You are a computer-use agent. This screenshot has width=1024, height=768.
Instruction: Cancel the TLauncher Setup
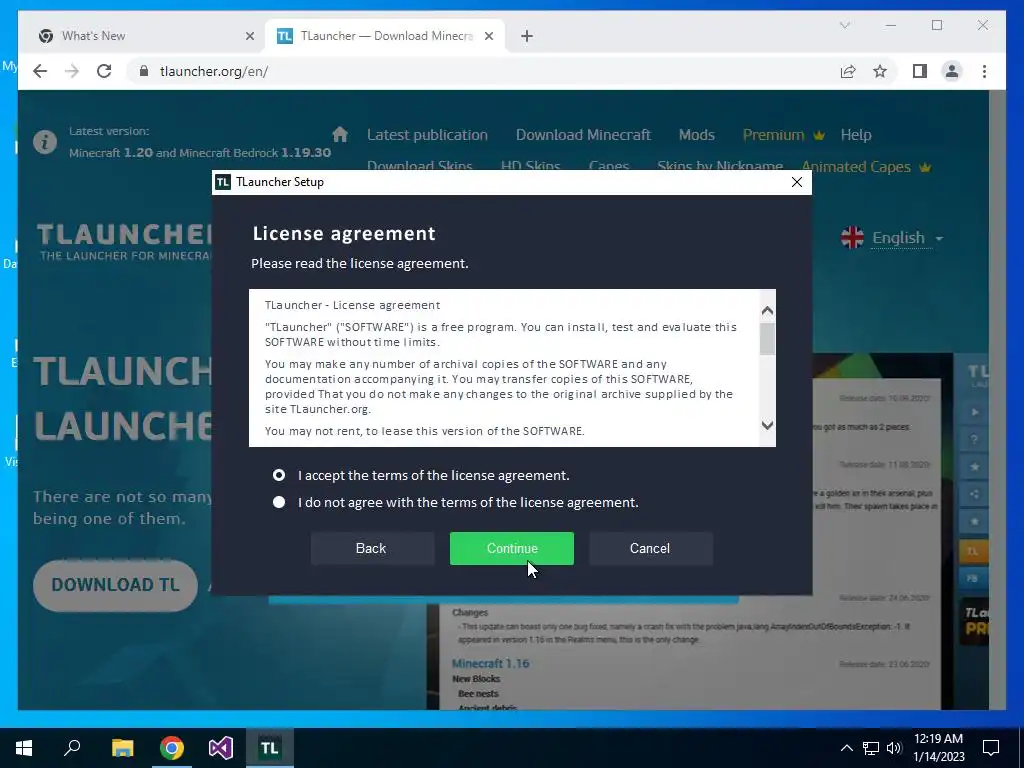(x=650, y=548)
